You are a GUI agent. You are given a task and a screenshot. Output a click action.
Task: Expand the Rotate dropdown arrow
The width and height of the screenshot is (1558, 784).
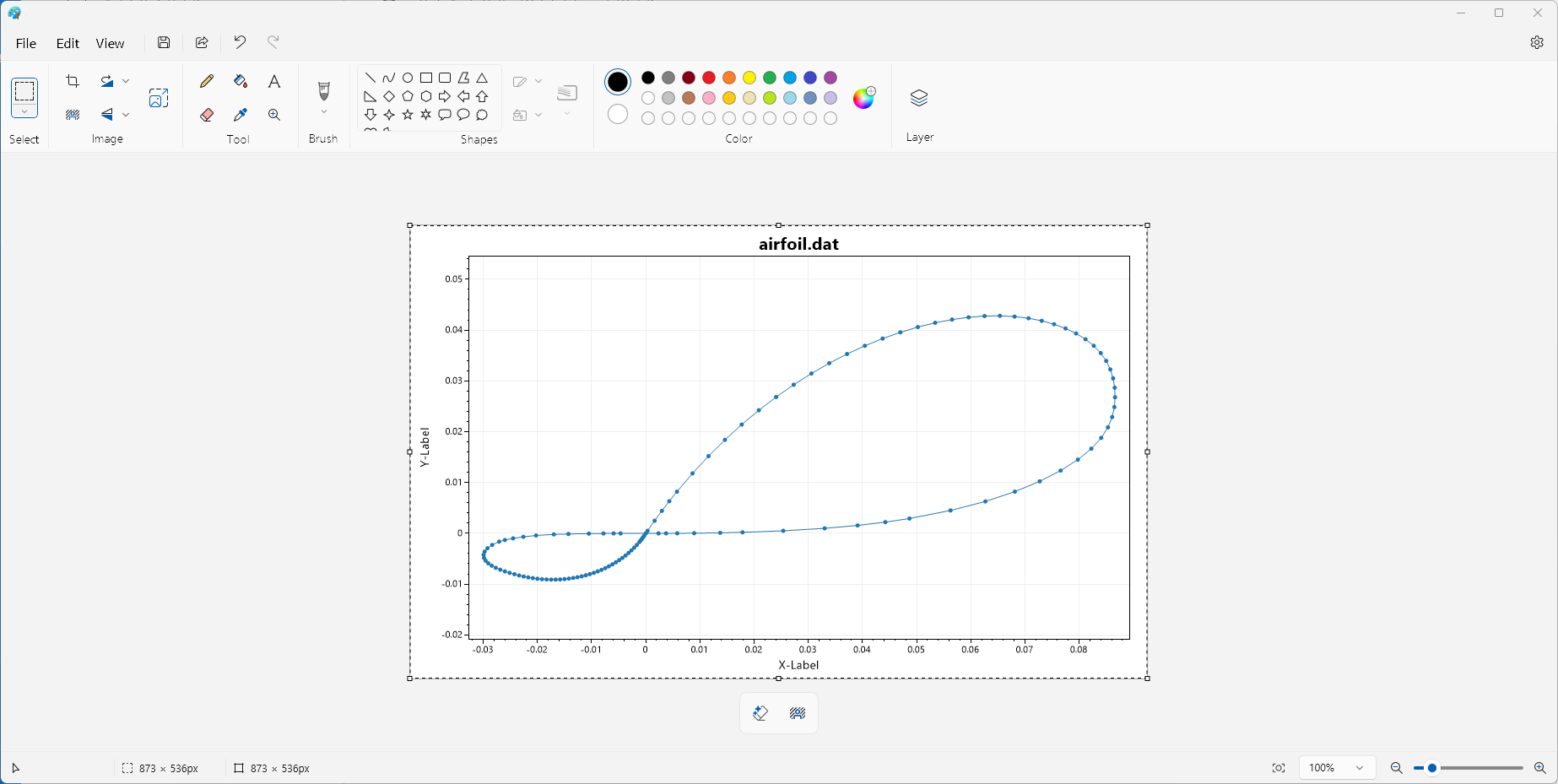click(126, 81)
